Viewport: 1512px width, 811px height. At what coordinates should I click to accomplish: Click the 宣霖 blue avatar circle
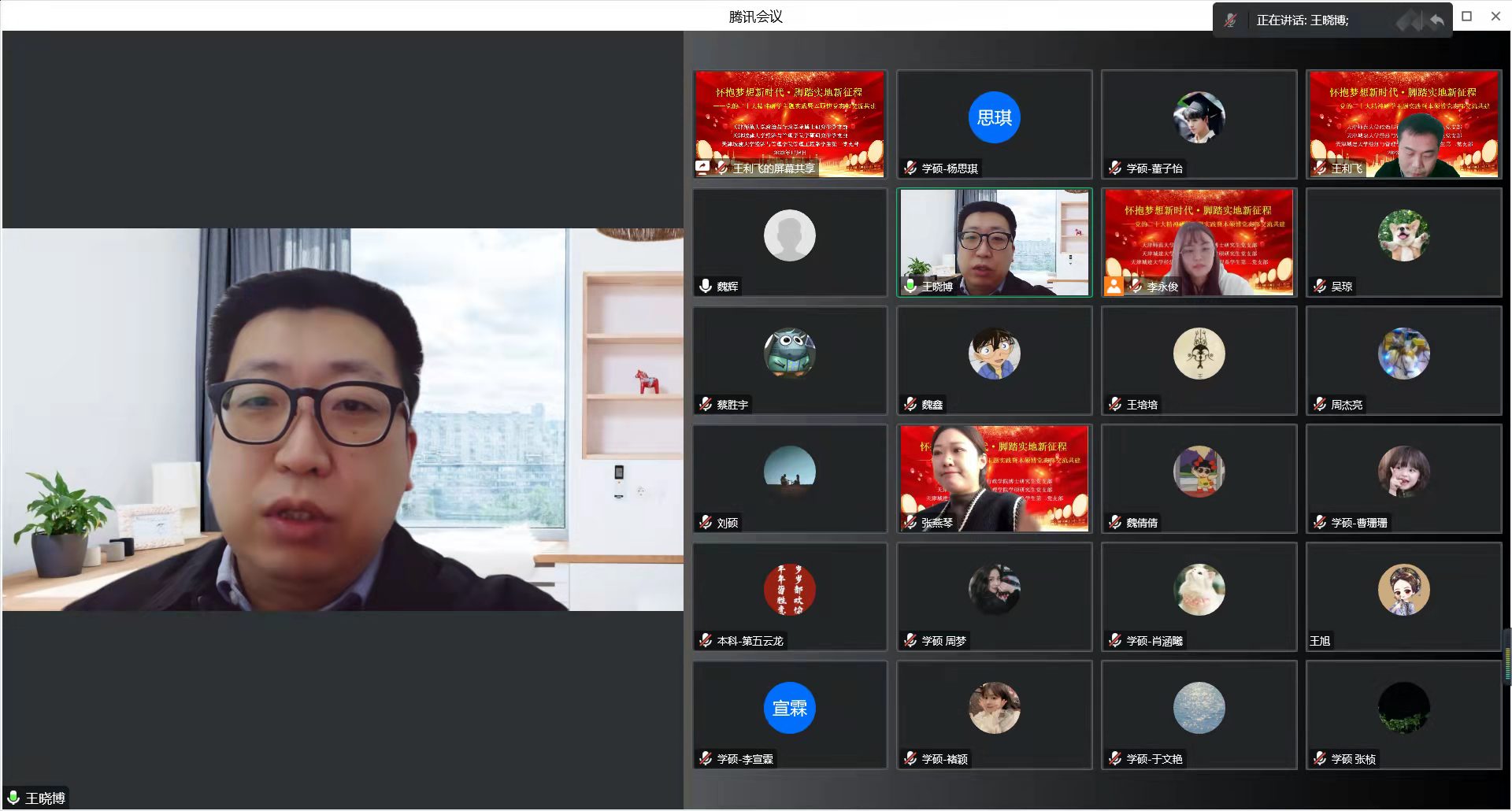coord(789,708)
